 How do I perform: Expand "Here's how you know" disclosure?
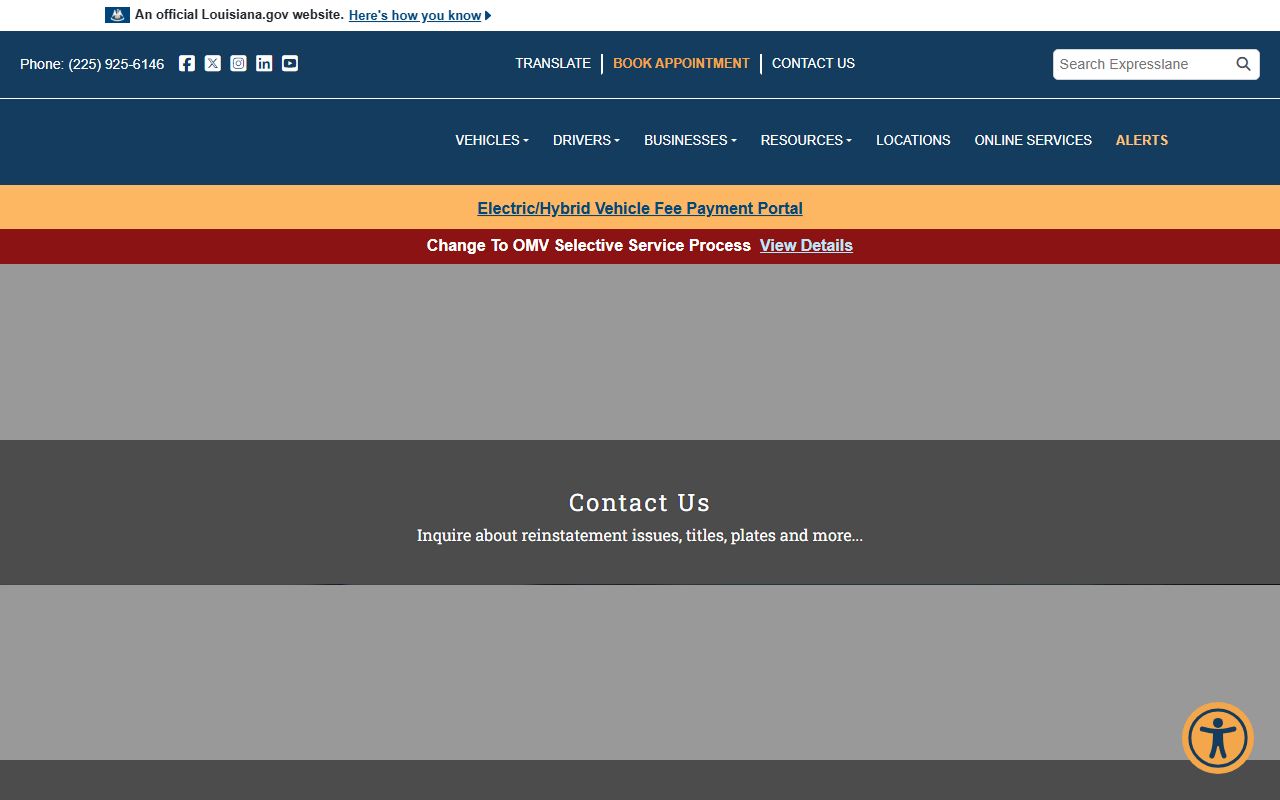coord(420,15)
